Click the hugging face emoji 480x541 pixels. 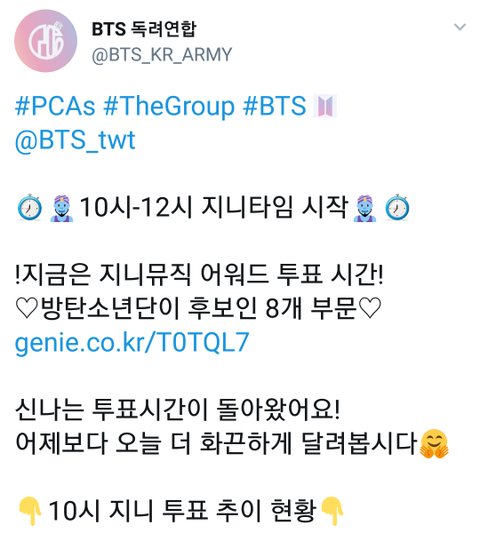pyautogui.click(x=434, y=444)
